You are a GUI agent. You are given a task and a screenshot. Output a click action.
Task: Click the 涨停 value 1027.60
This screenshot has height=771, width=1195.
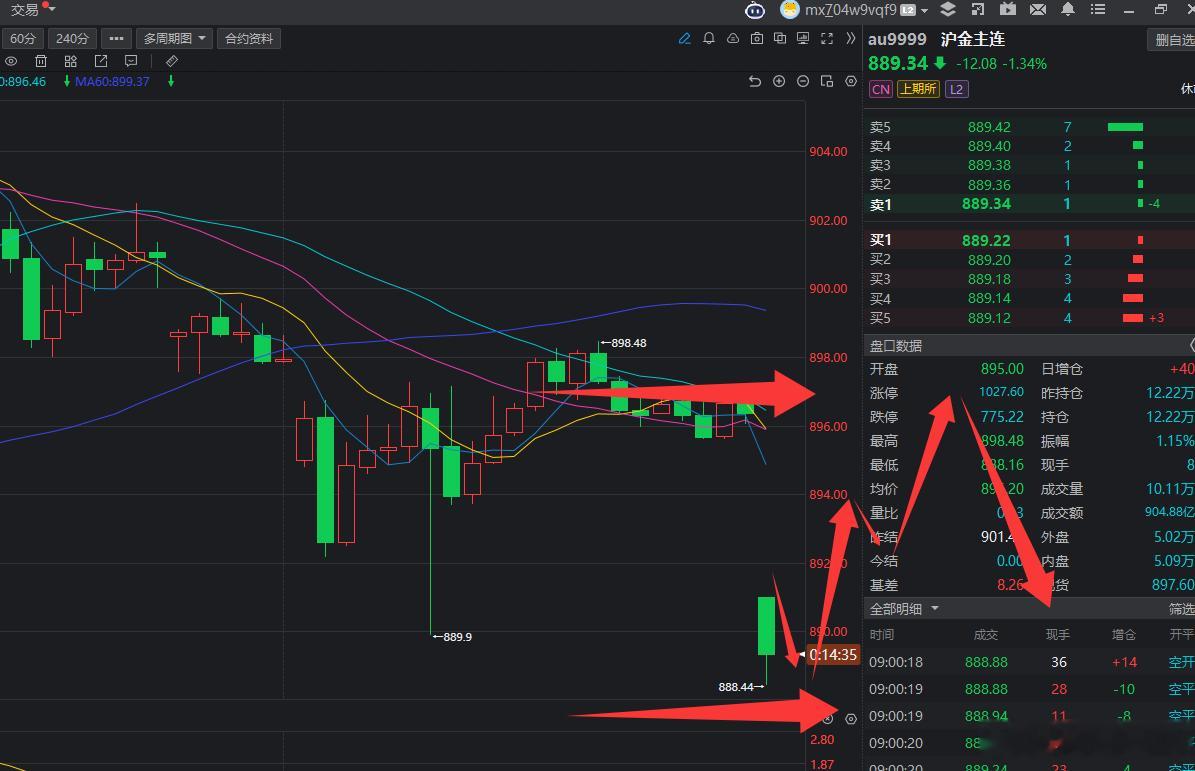tap(1001, 392)
